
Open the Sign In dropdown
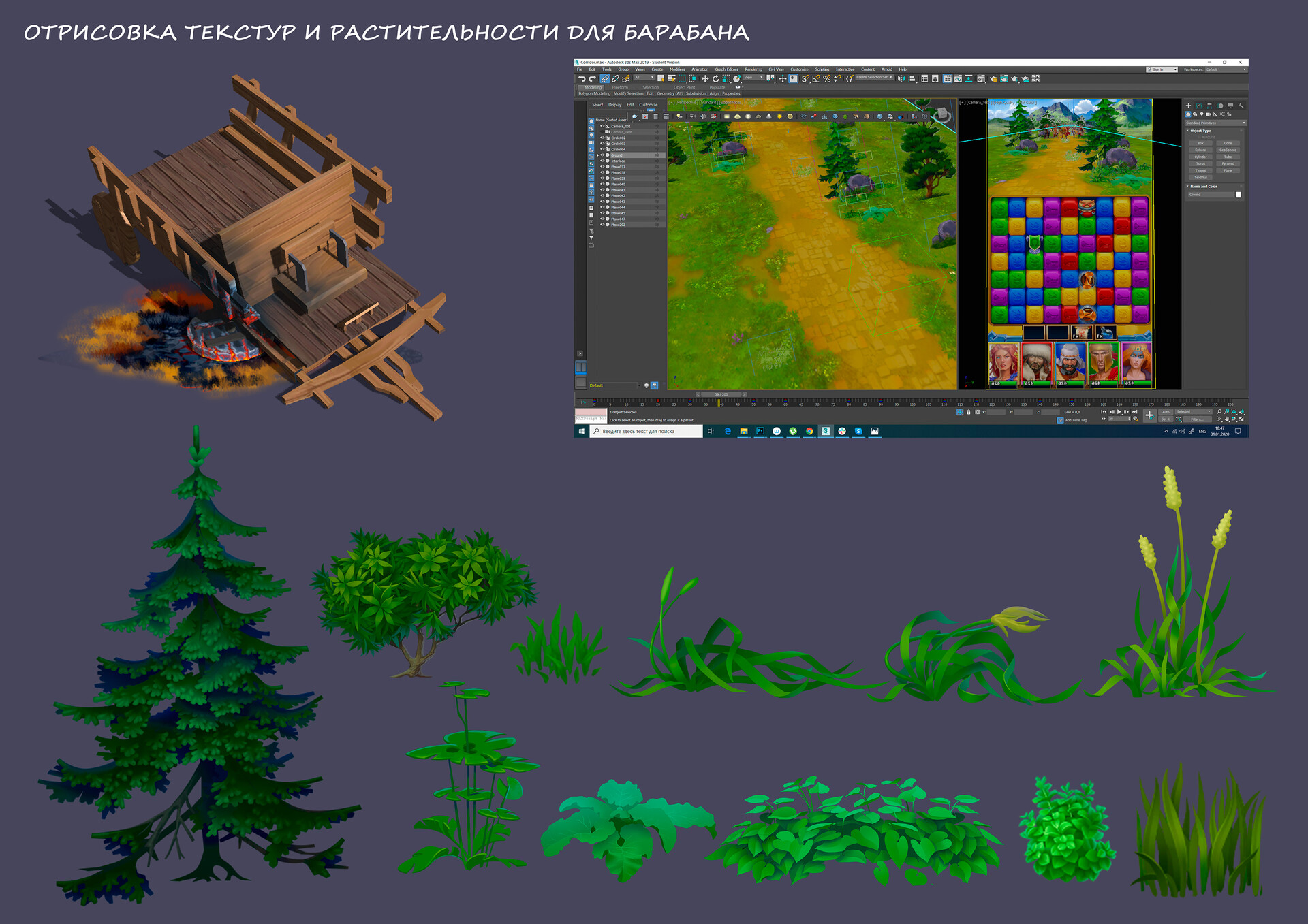[x=1162, y=69]
